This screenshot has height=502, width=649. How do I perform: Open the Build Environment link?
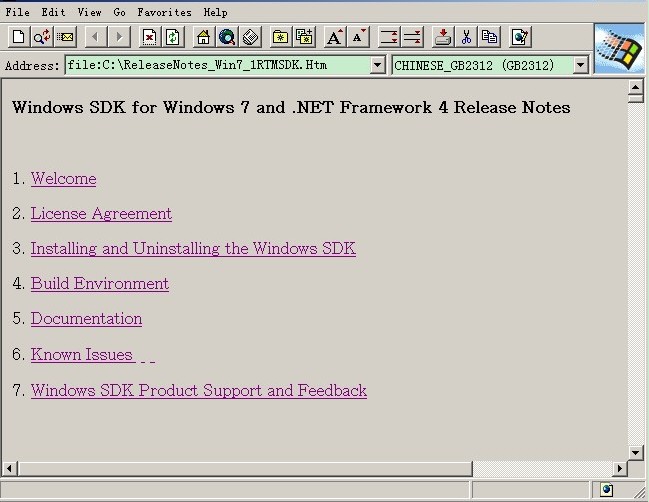point(100,284)
